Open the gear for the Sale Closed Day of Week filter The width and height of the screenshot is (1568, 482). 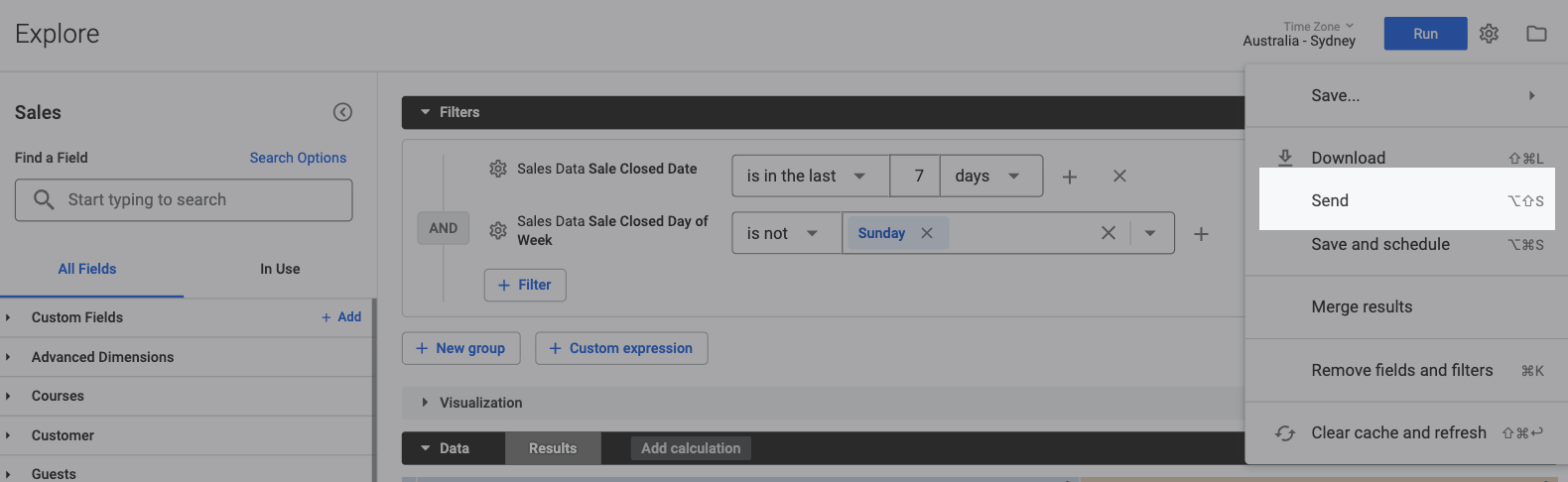(x=498, y=230)
